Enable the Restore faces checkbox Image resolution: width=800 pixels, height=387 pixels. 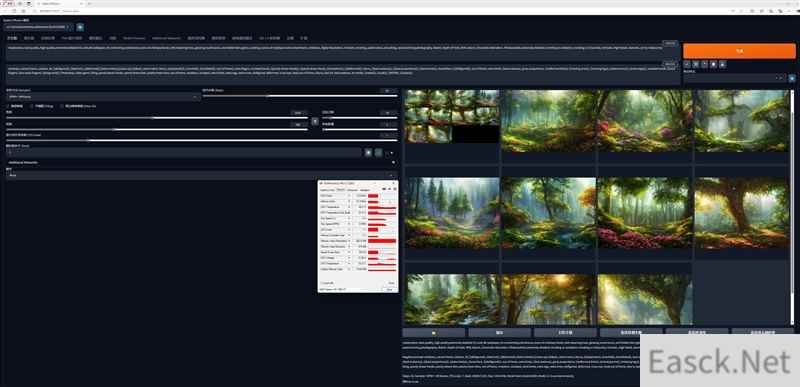point(9,106)
